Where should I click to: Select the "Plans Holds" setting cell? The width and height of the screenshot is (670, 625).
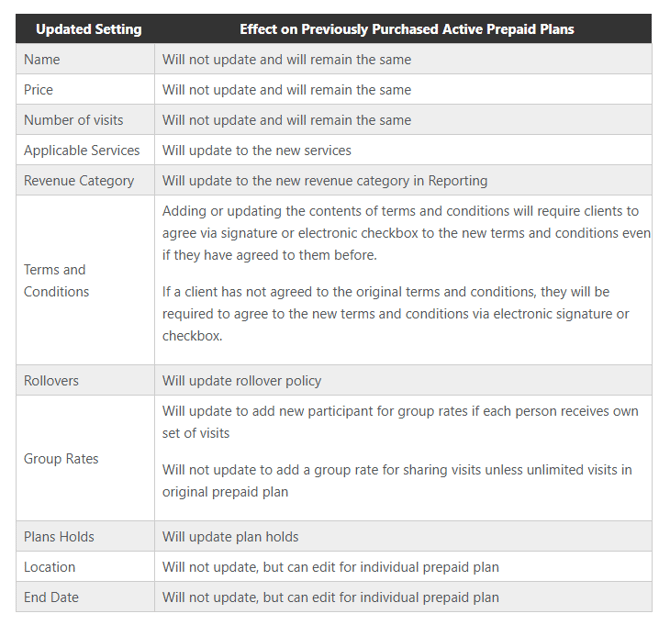pos(59,537)
